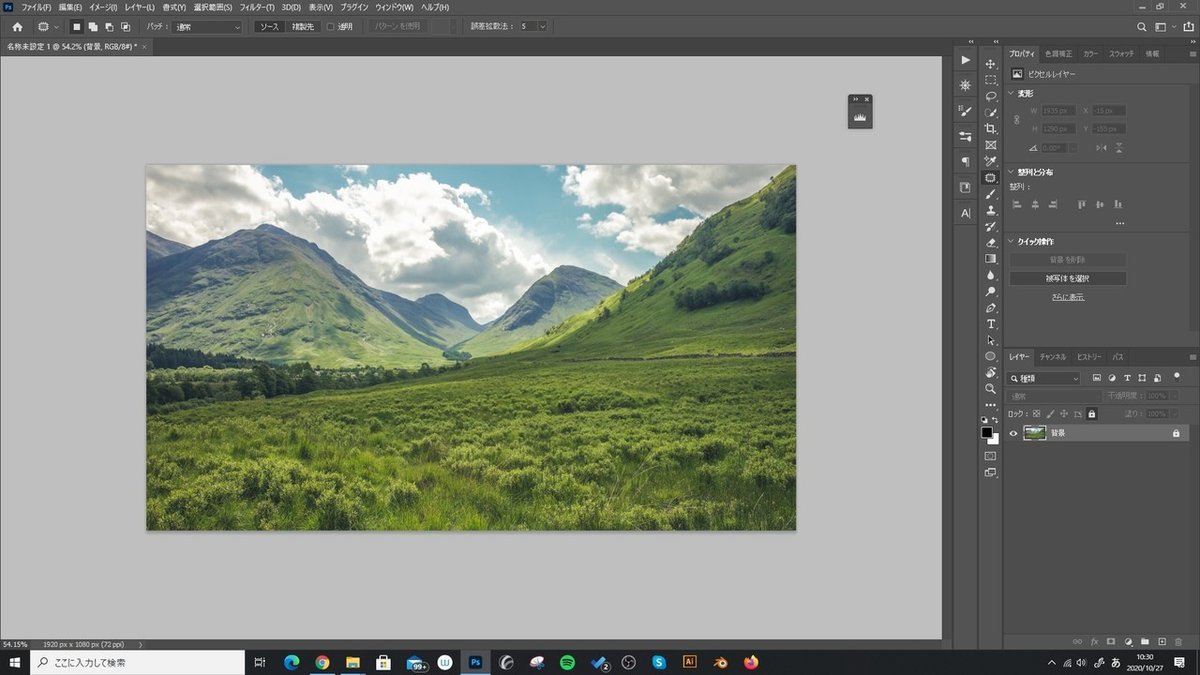Open the Actions panel play icon

pyautogui.click(x=965, y=60)
